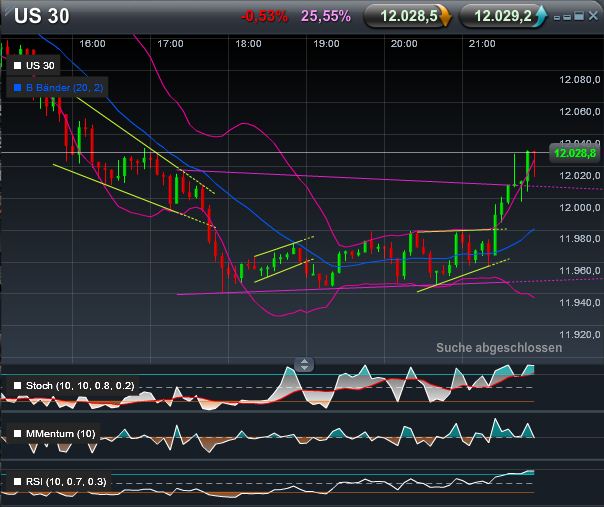
Task: Click the RSI (10, 0.7, 0.3) label
Action: tap(66, 482)
